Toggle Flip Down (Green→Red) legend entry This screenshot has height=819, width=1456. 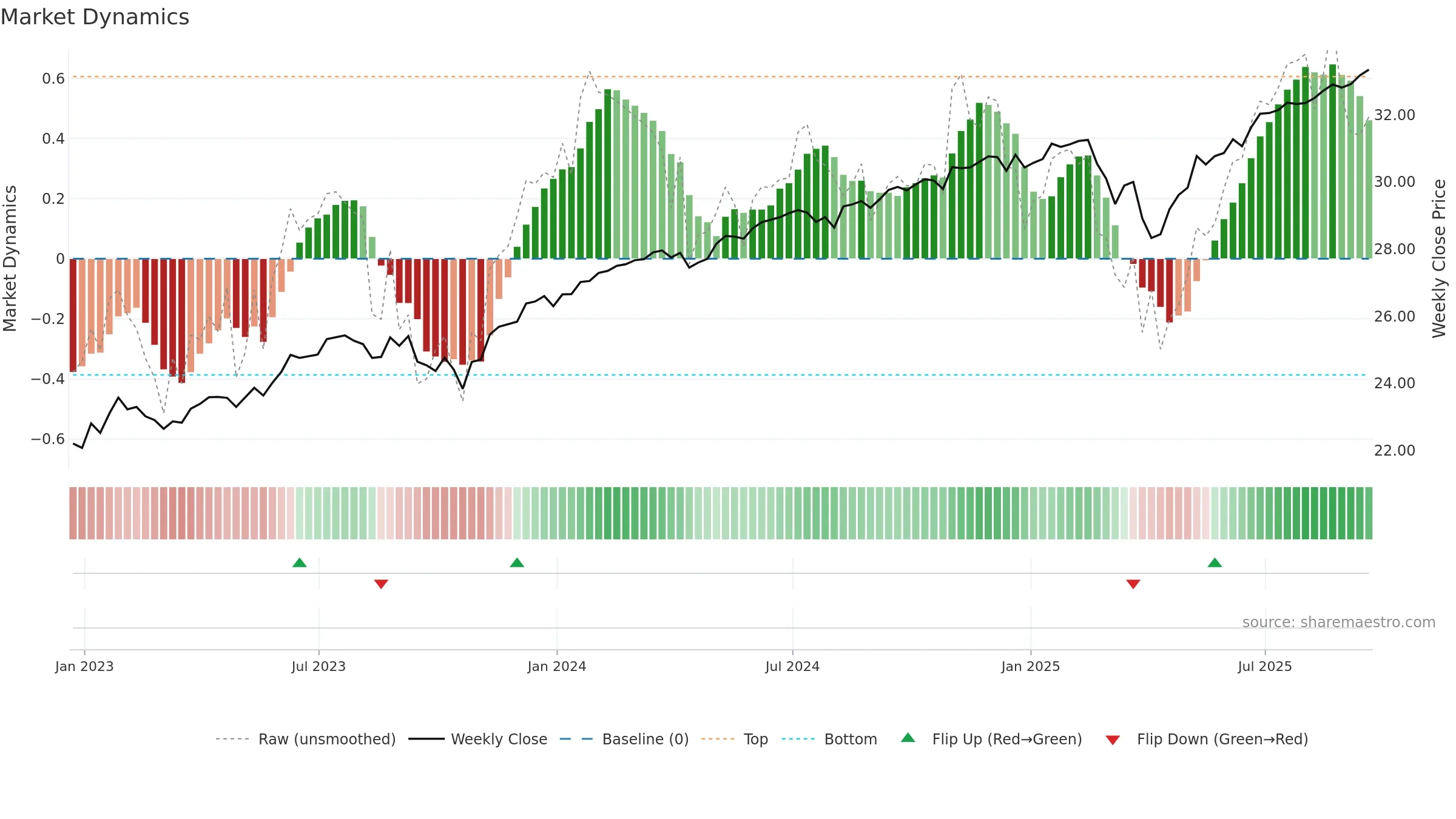coord(1206,739)
